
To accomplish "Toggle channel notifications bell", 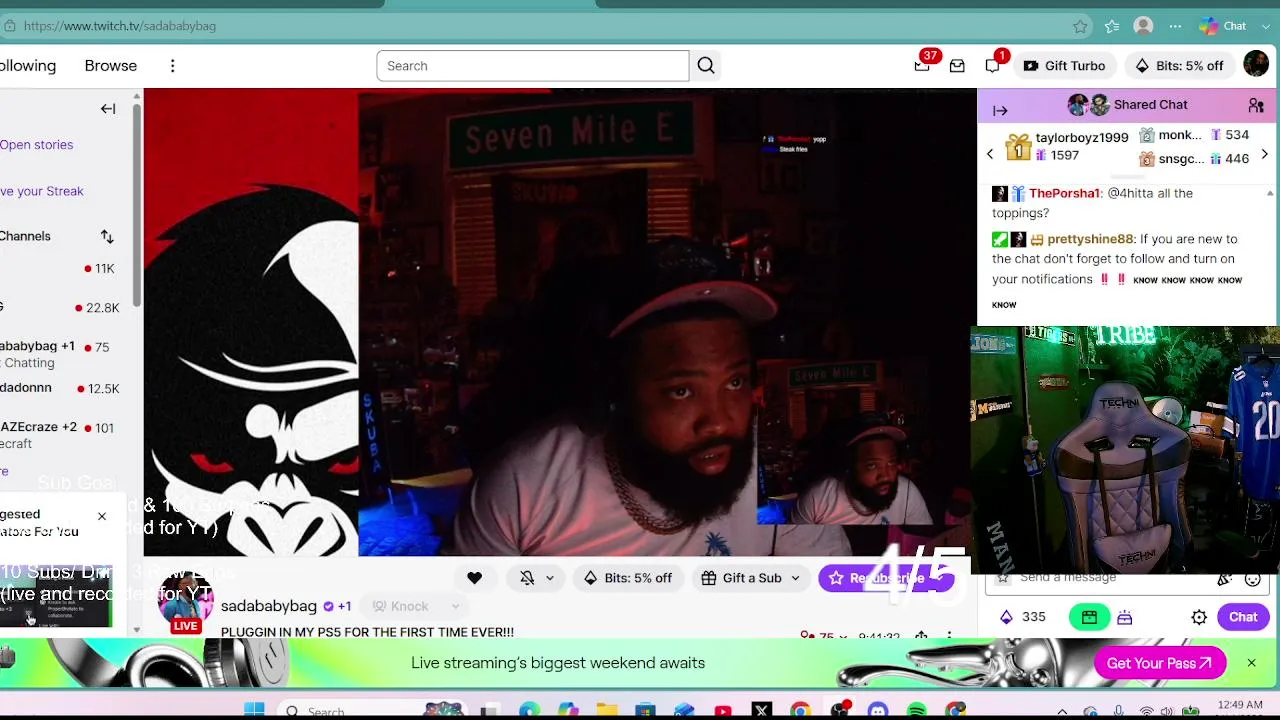I will click(x=527, y=578).
